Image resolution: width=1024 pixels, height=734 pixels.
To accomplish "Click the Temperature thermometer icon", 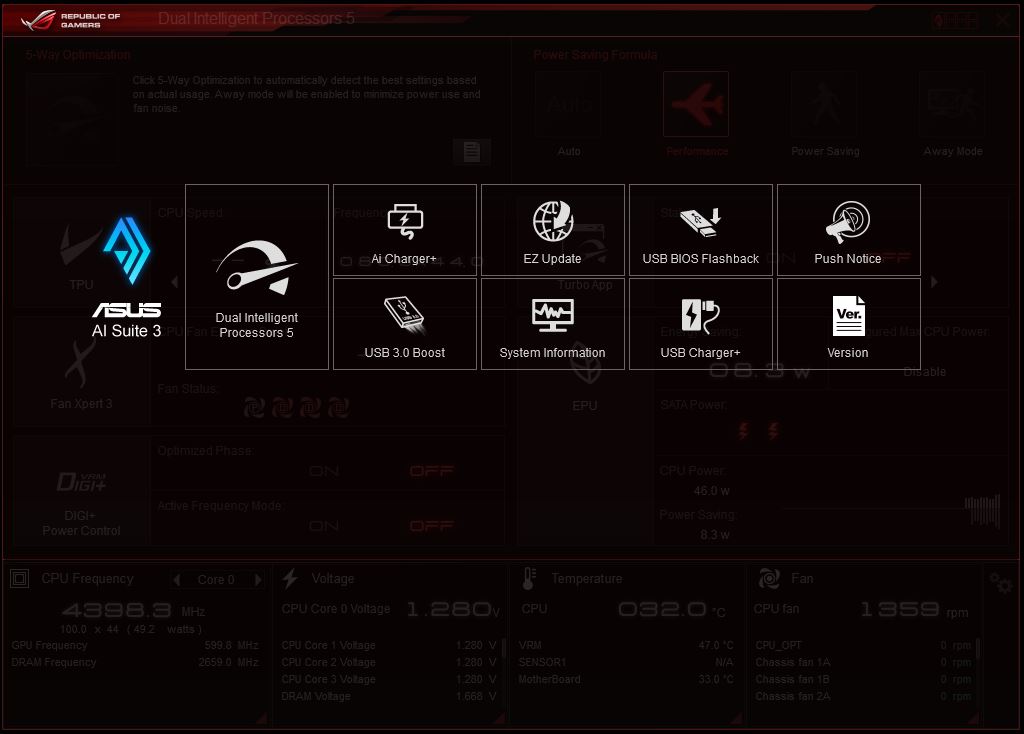I will (529, 579).
